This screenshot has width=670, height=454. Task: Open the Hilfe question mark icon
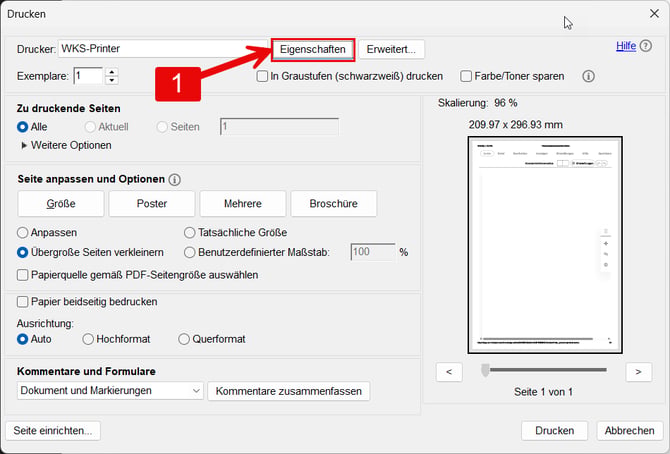click(646, 46)
